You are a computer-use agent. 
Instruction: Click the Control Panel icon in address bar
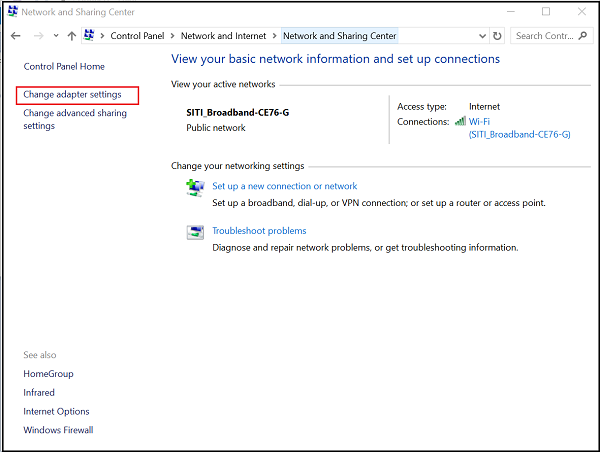click(89, 36)
